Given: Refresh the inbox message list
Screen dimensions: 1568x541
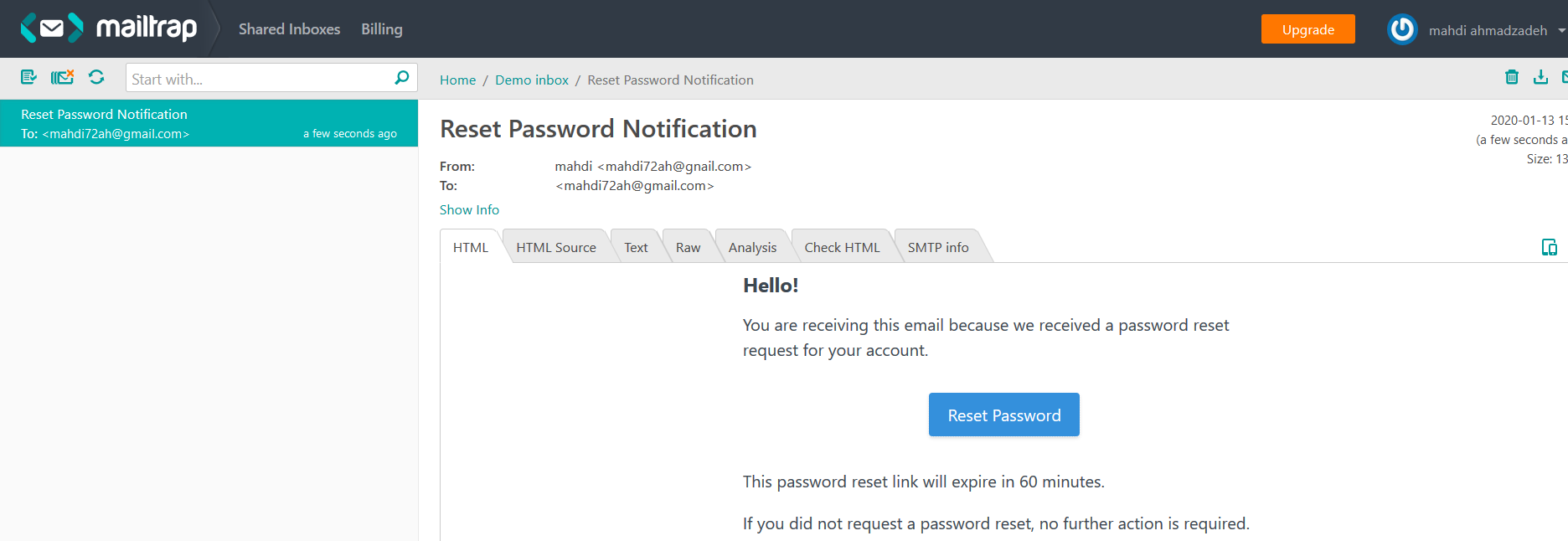Looking at the screenshot, I should coord(96,77).
